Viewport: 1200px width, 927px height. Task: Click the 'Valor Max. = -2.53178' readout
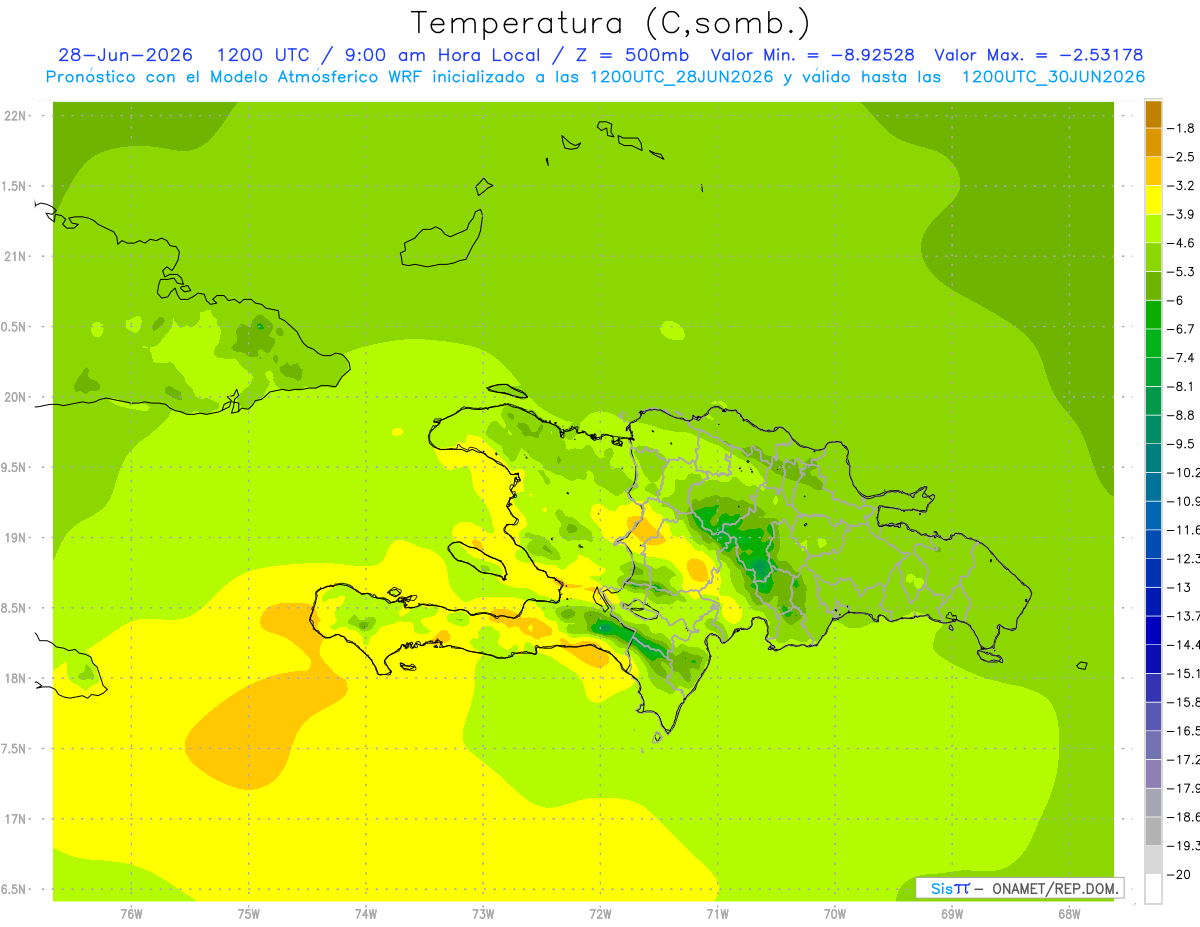(1038, 55)
